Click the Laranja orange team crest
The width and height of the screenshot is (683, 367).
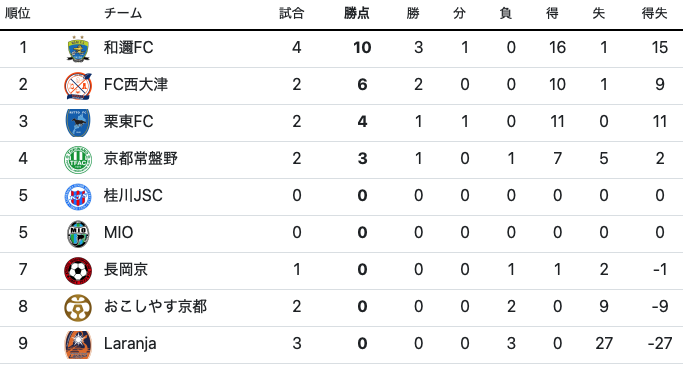[x=78, y=345]
